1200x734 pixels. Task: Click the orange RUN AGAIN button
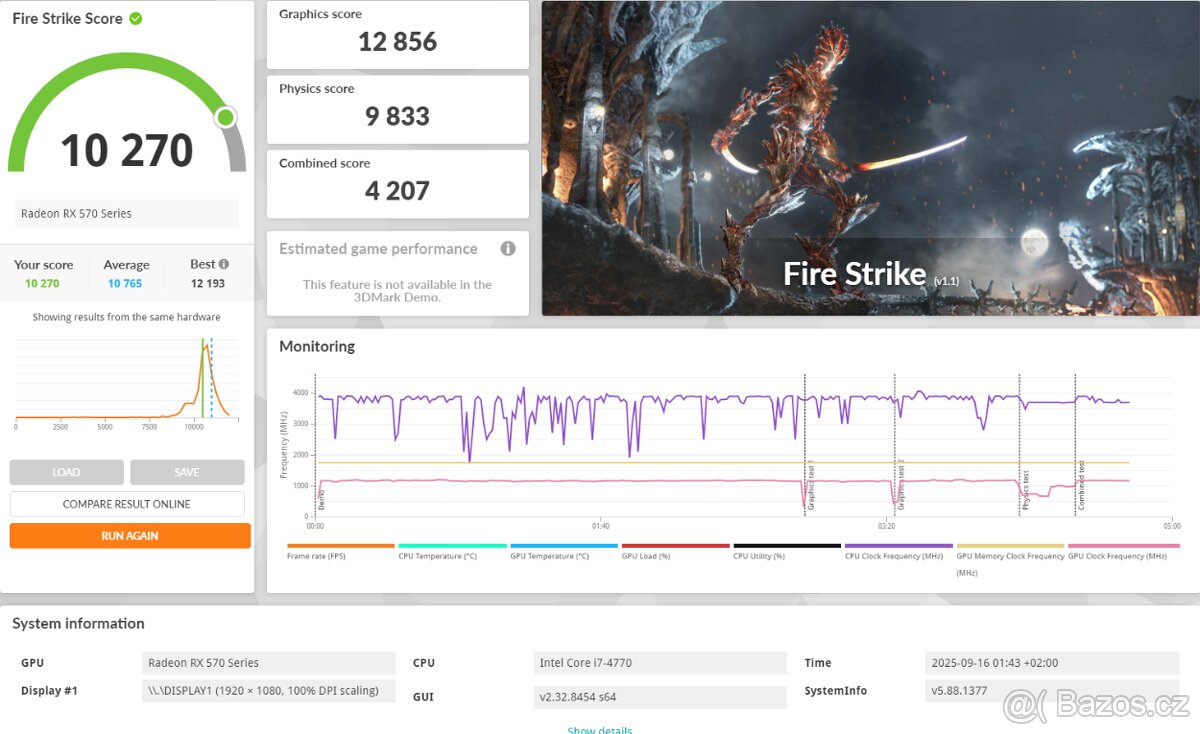(x=130, y=536)
